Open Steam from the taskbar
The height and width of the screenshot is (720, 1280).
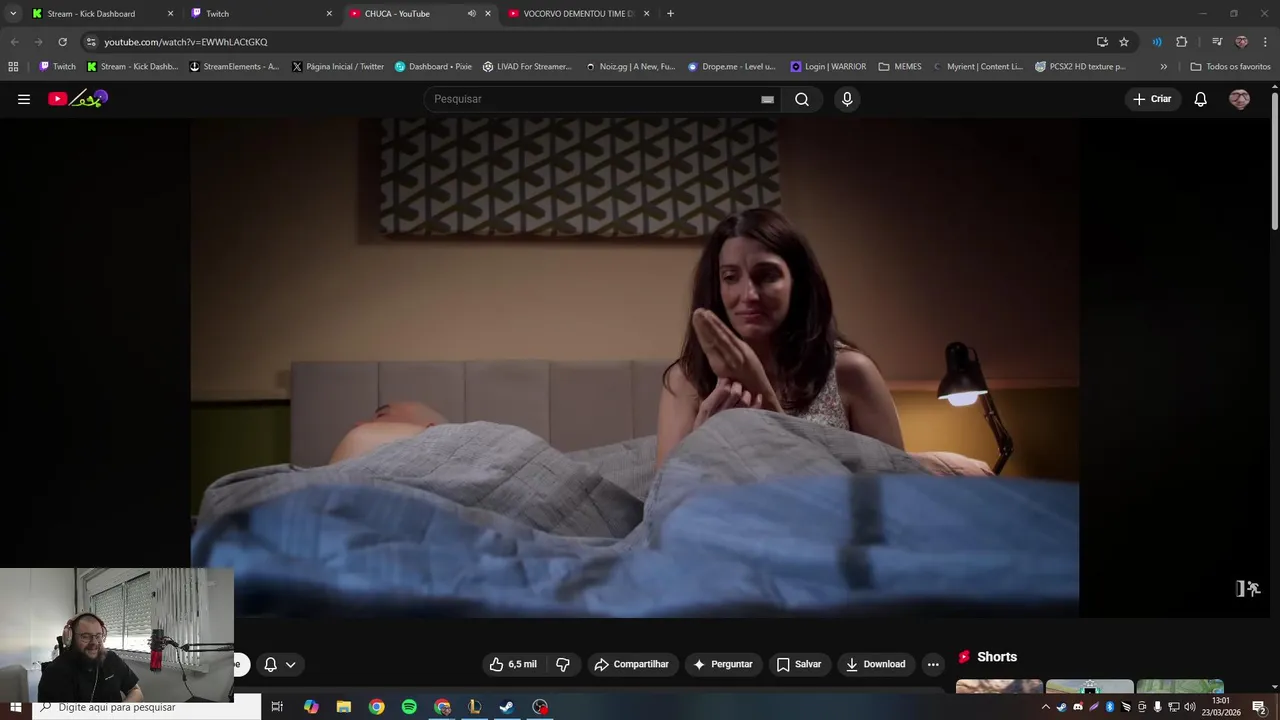pos(507,707)
